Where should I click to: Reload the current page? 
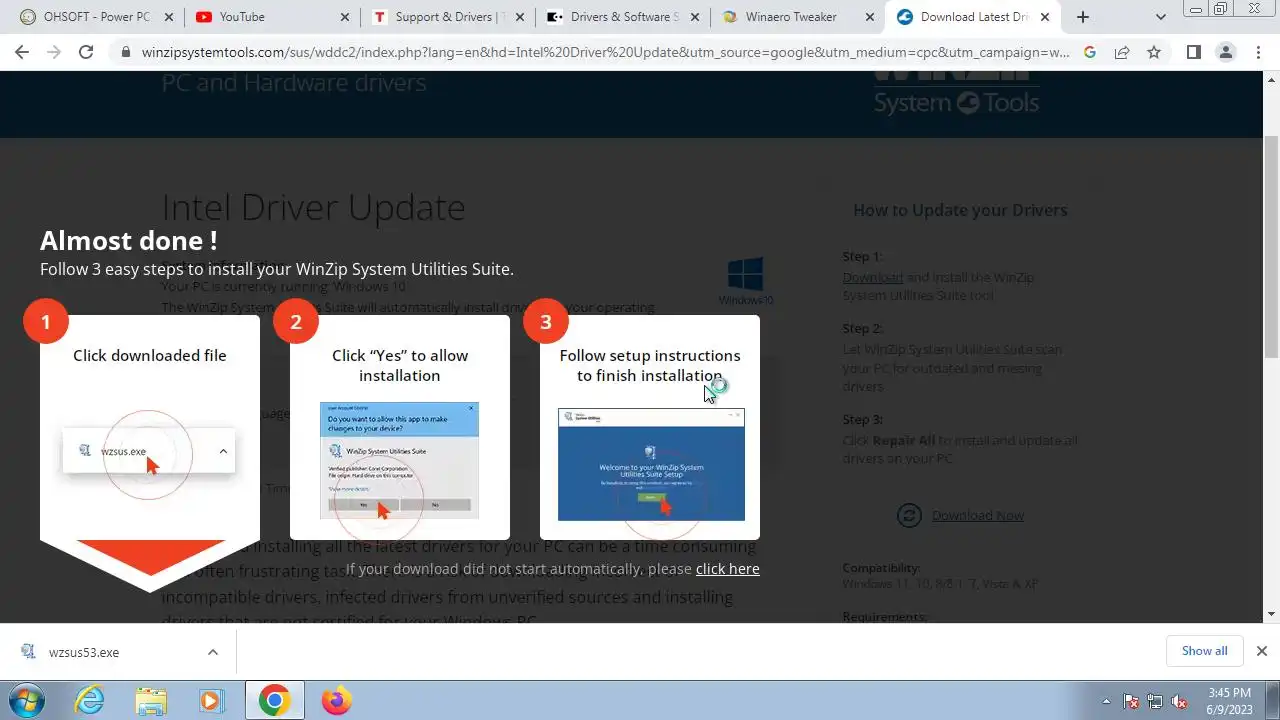click(x=86, y=53)
